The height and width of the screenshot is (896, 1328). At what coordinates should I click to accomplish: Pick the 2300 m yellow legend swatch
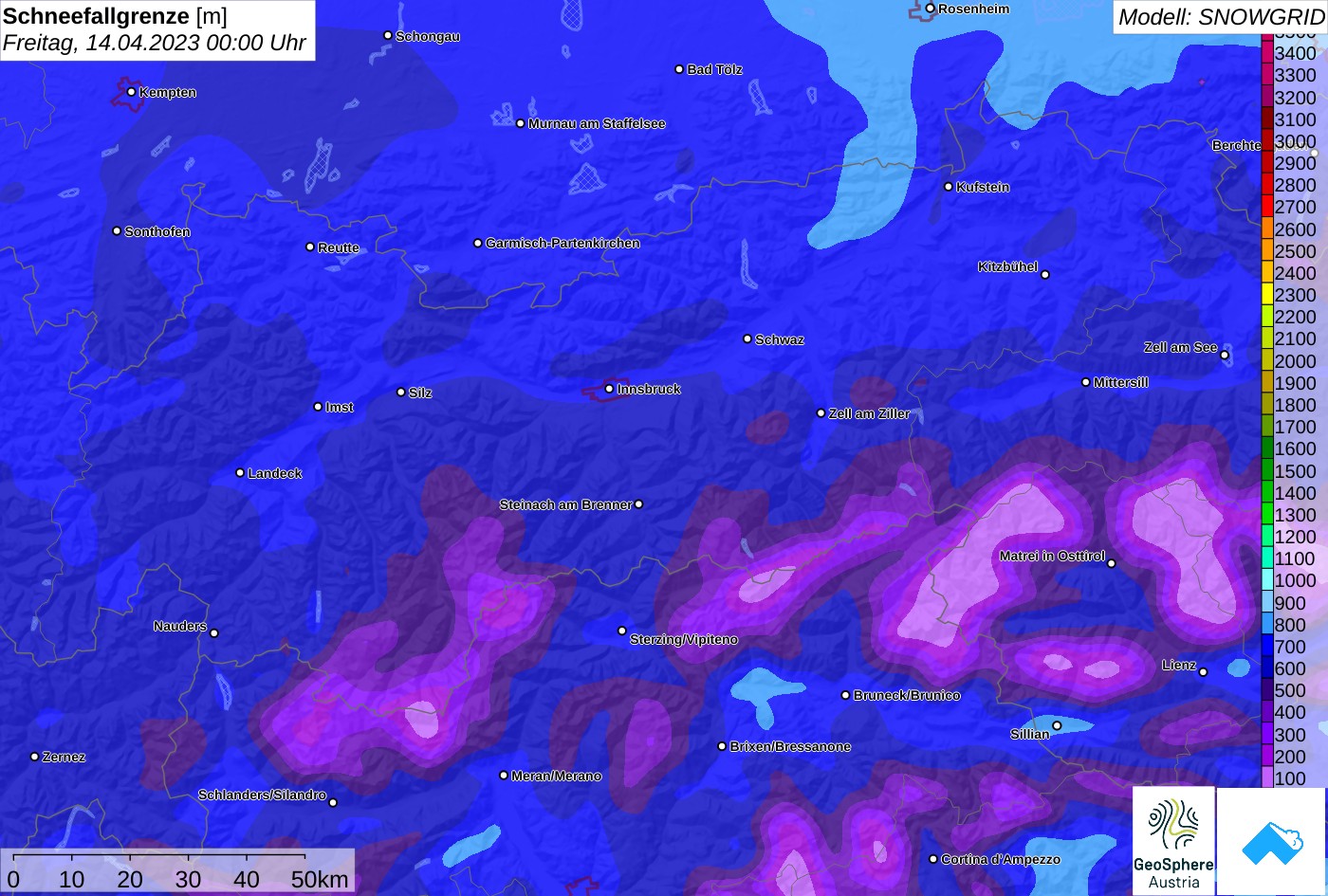click(1266, 295)
